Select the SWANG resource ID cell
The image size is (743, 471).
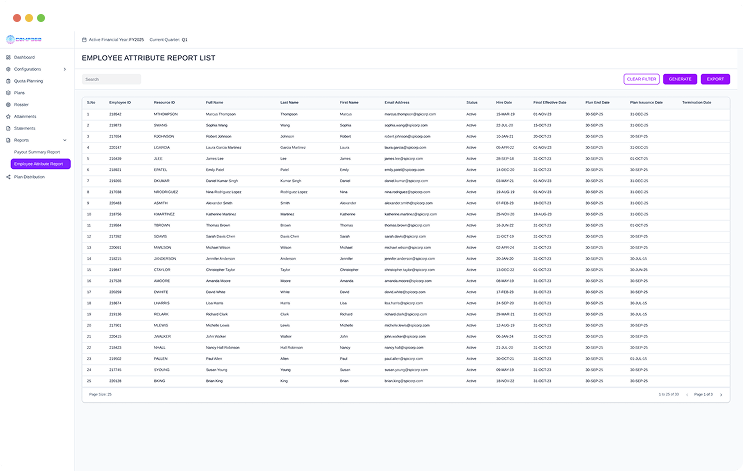click(160, 126)
